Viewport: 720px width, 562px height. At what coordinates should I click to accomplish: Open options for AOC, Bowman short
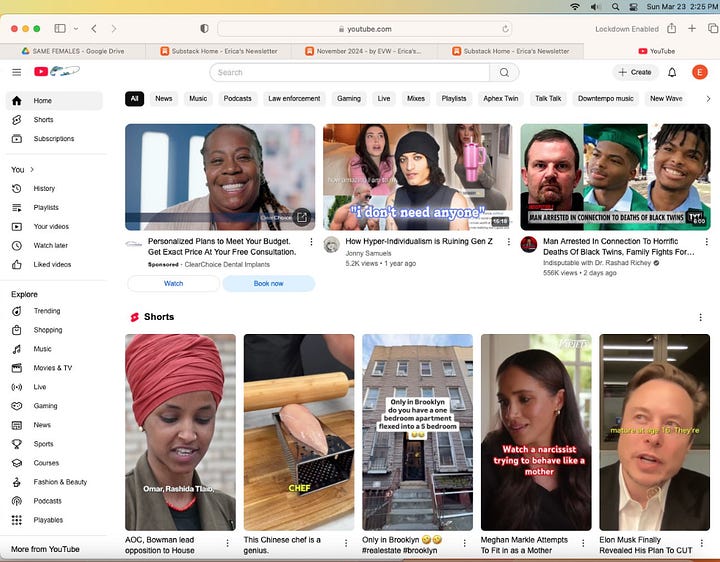[227, 543]
